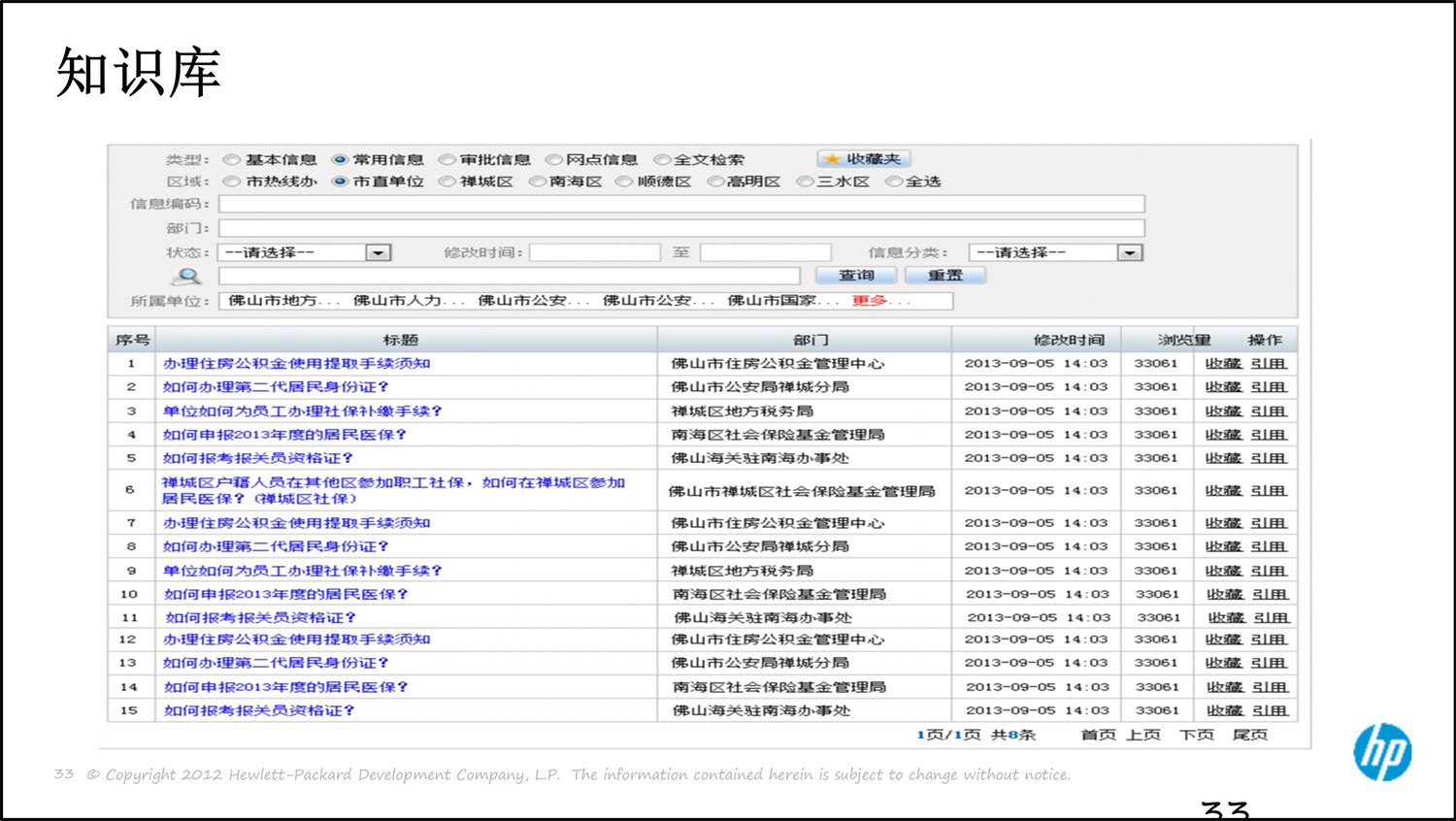Image resolution: width=1456 pixels, height=821 pixels.
Task: Click the 信息编码 input field
Action: [x=679, y=204]
